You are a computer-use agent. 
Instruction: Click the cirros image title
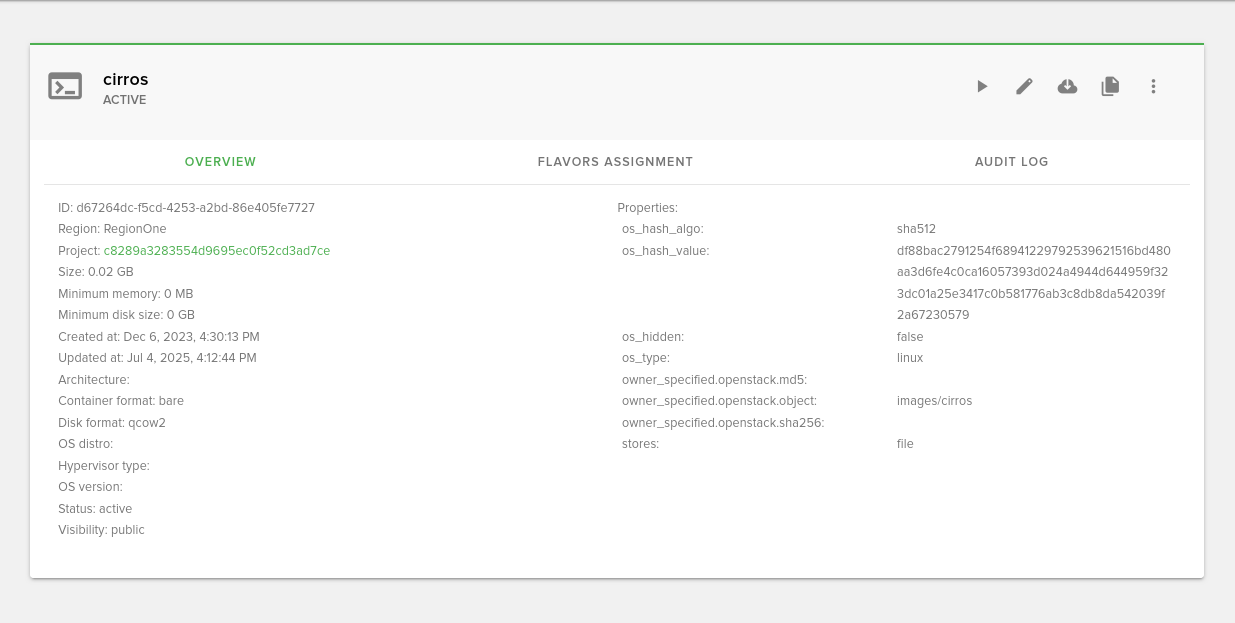click(126, 80)
